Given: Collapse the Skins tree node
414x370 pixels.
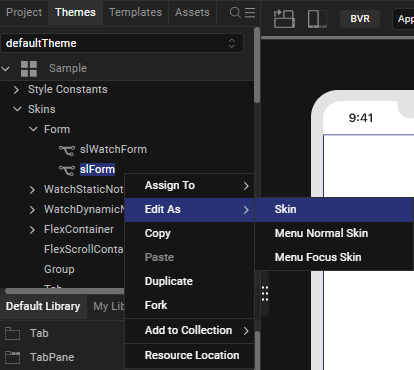Looking at the screenshot, I should 17,109.
